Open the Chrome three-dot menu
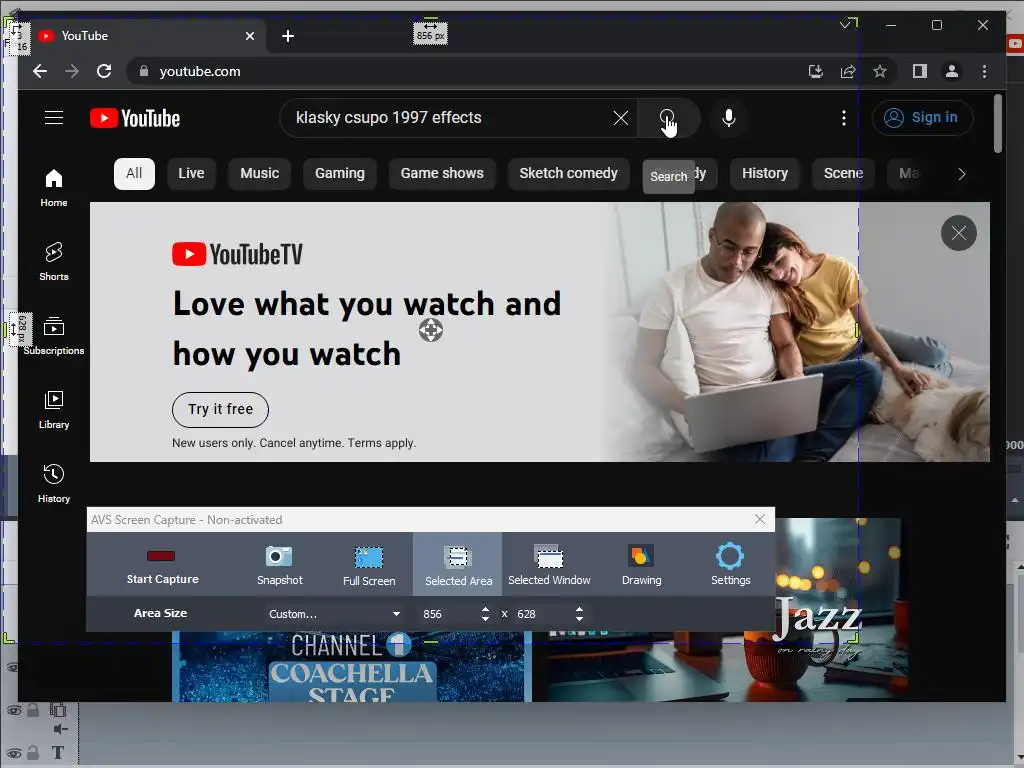Screen dimensions: 1024x768 tap(984, 71)
